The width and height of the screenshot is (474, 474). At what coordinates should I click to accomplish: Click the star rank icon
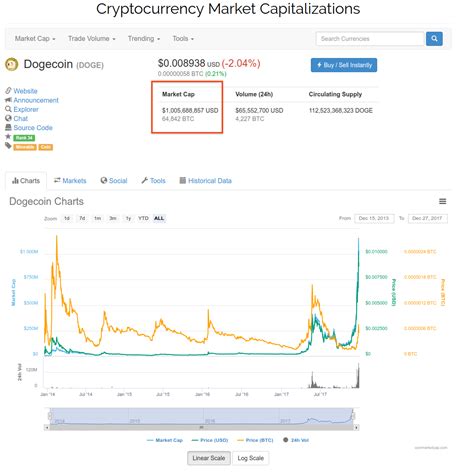click(8, 136)
